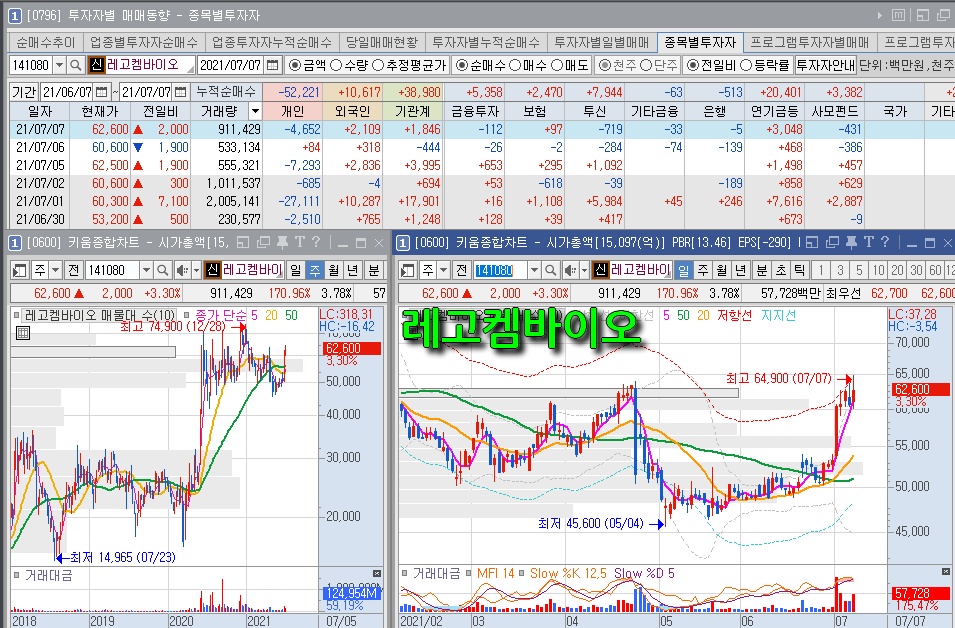Open the code dropdown in right chart toolbar
The image size is (955, 628).
point(534,270)
